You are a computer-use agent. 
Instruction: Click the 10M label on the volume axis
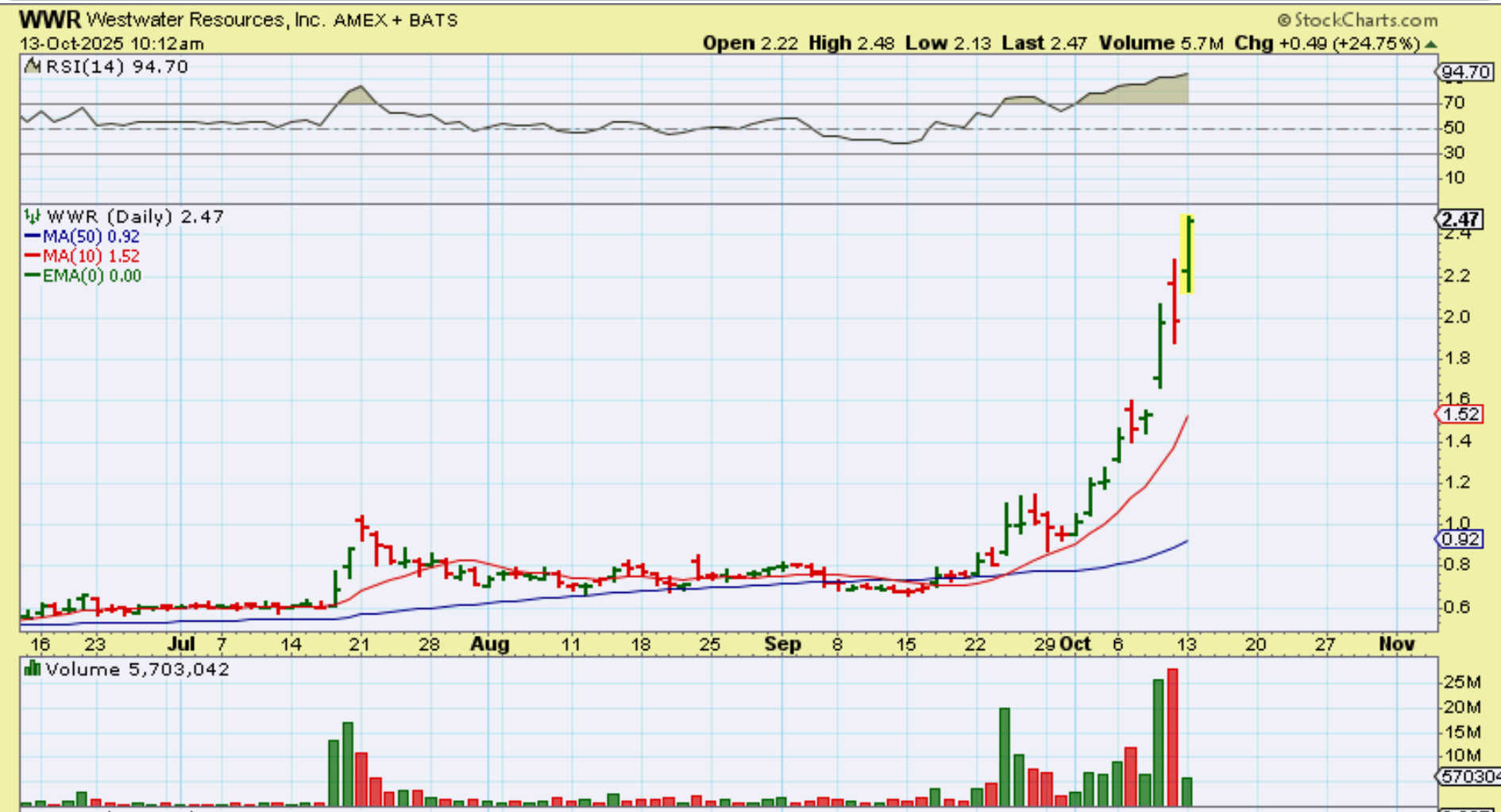coord(1463,755)
